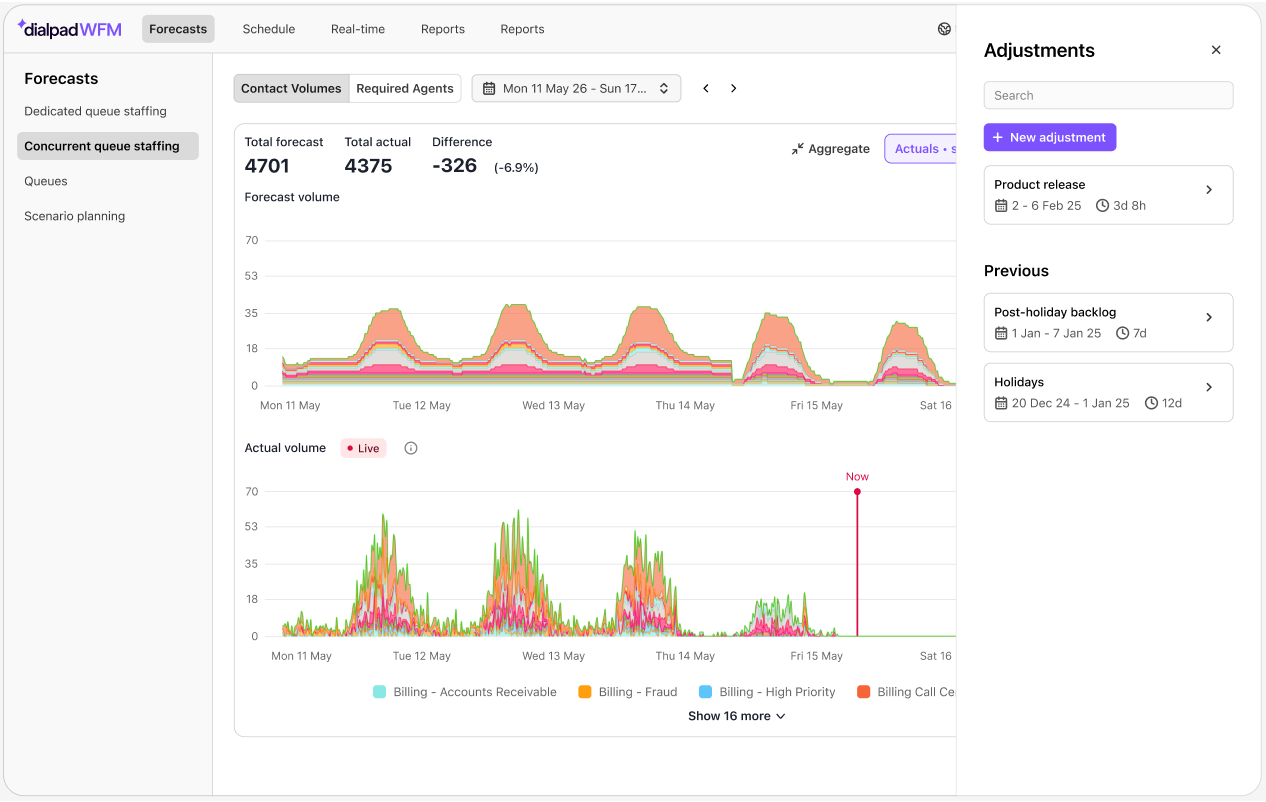Click the Forecasts sidebar heading
1266x802 pixels.
(61, 78)
